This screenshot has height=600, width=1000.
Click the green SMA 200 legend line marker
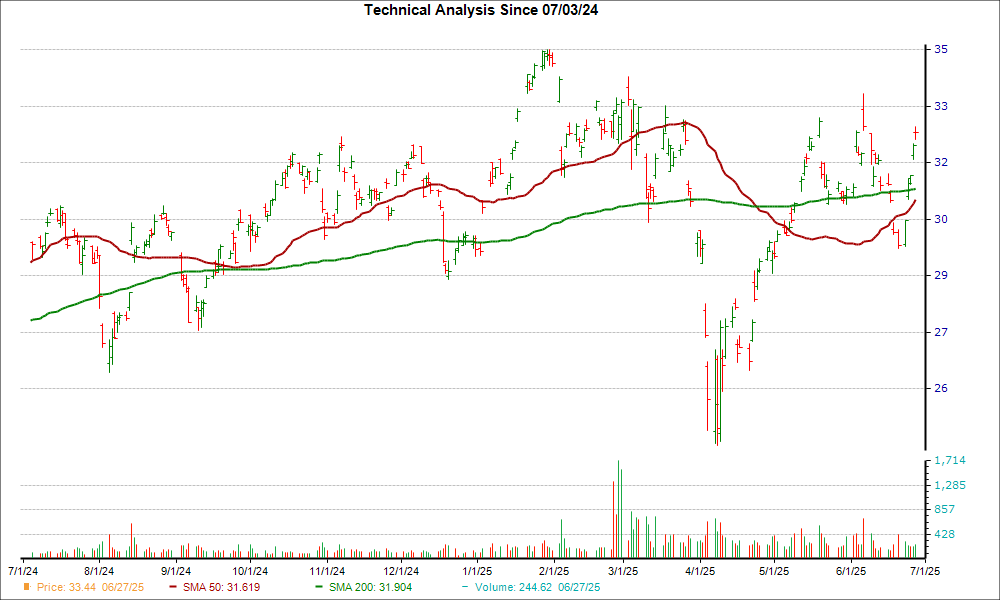tap(320, 587)
